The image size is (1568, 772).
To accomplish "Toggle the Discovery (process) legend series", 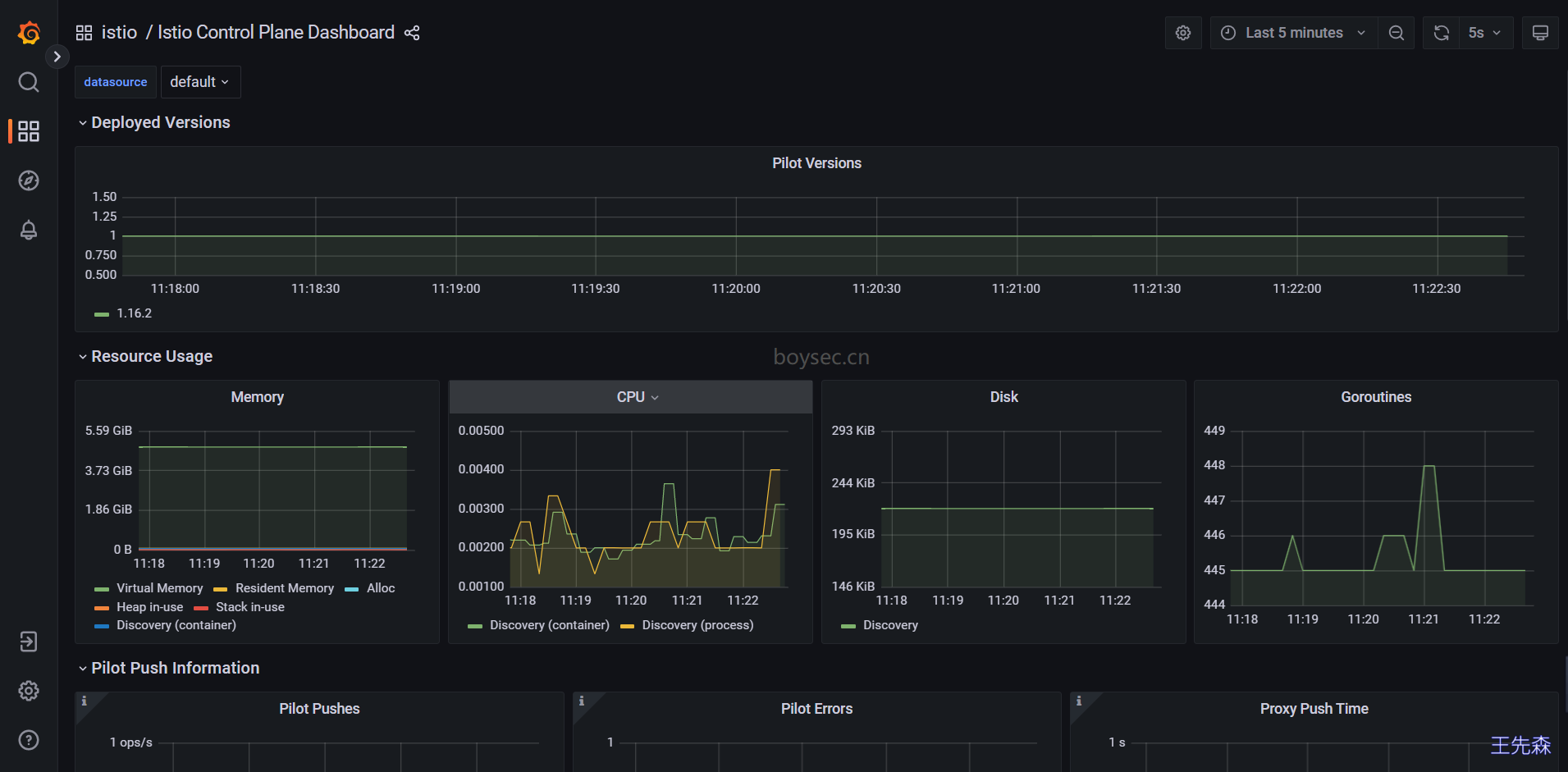I will pos(697,625).
